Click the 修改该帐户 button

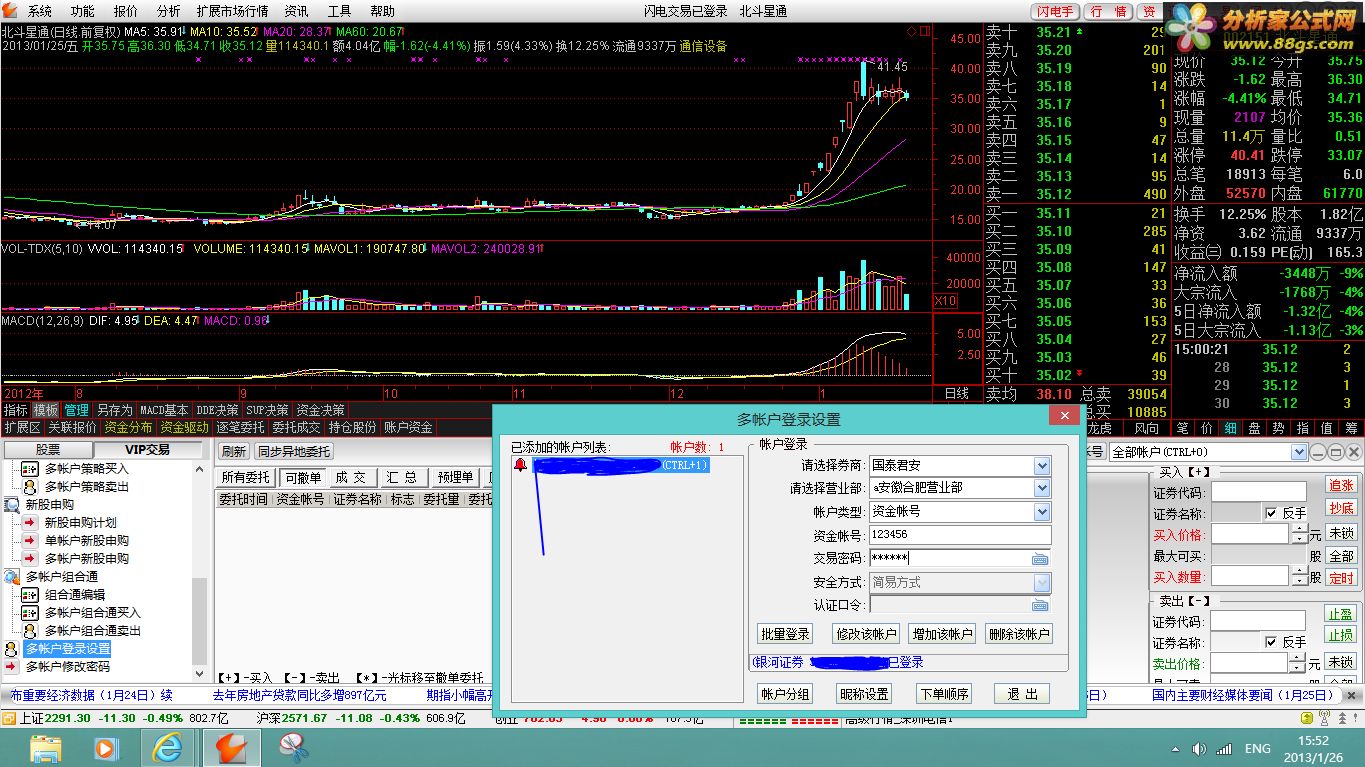[867, 634]
